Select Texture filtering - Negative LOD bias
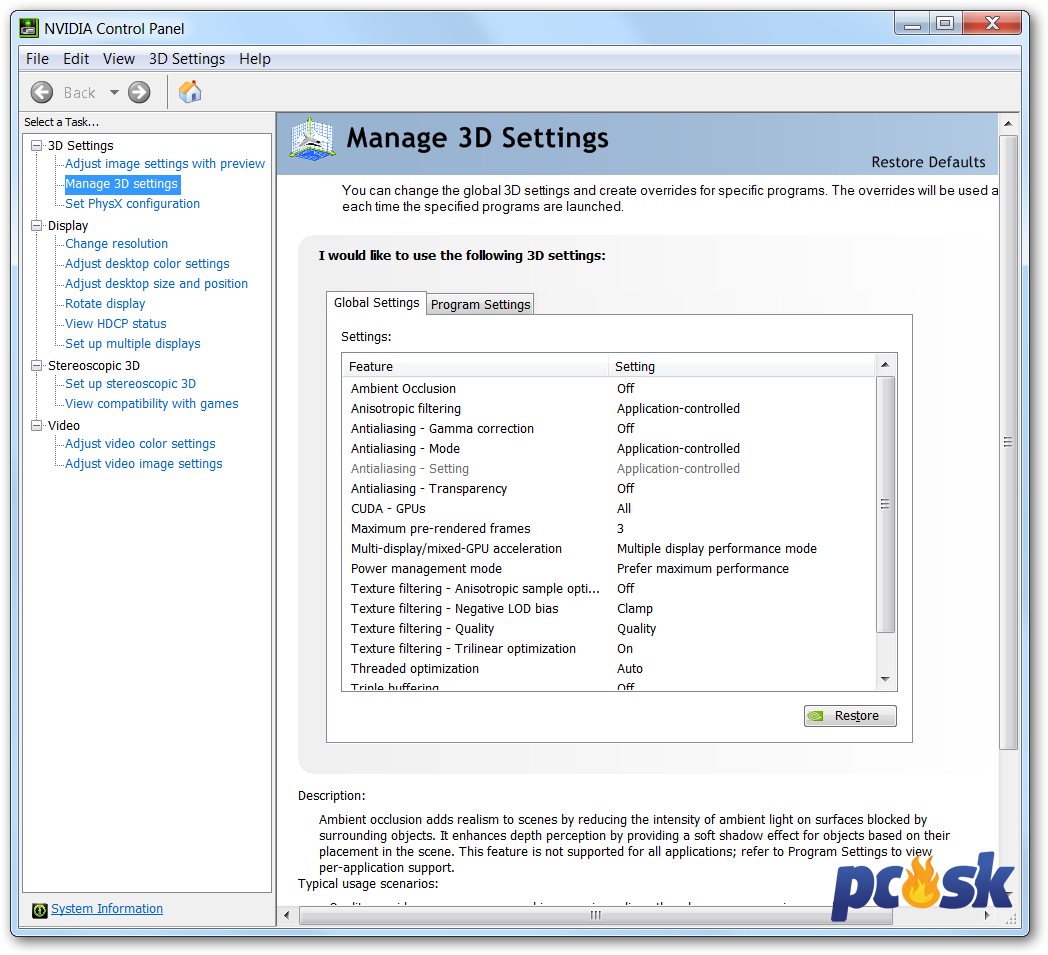 609,609
